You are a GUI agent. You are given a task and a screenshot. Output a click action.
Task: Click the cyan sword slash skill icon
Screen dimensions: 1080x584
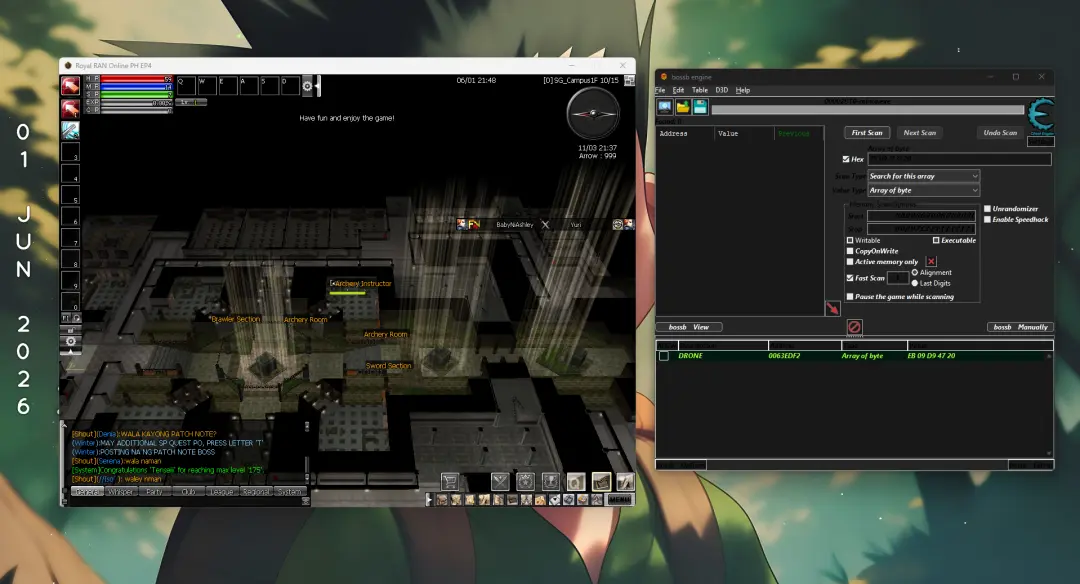(70, 129)
